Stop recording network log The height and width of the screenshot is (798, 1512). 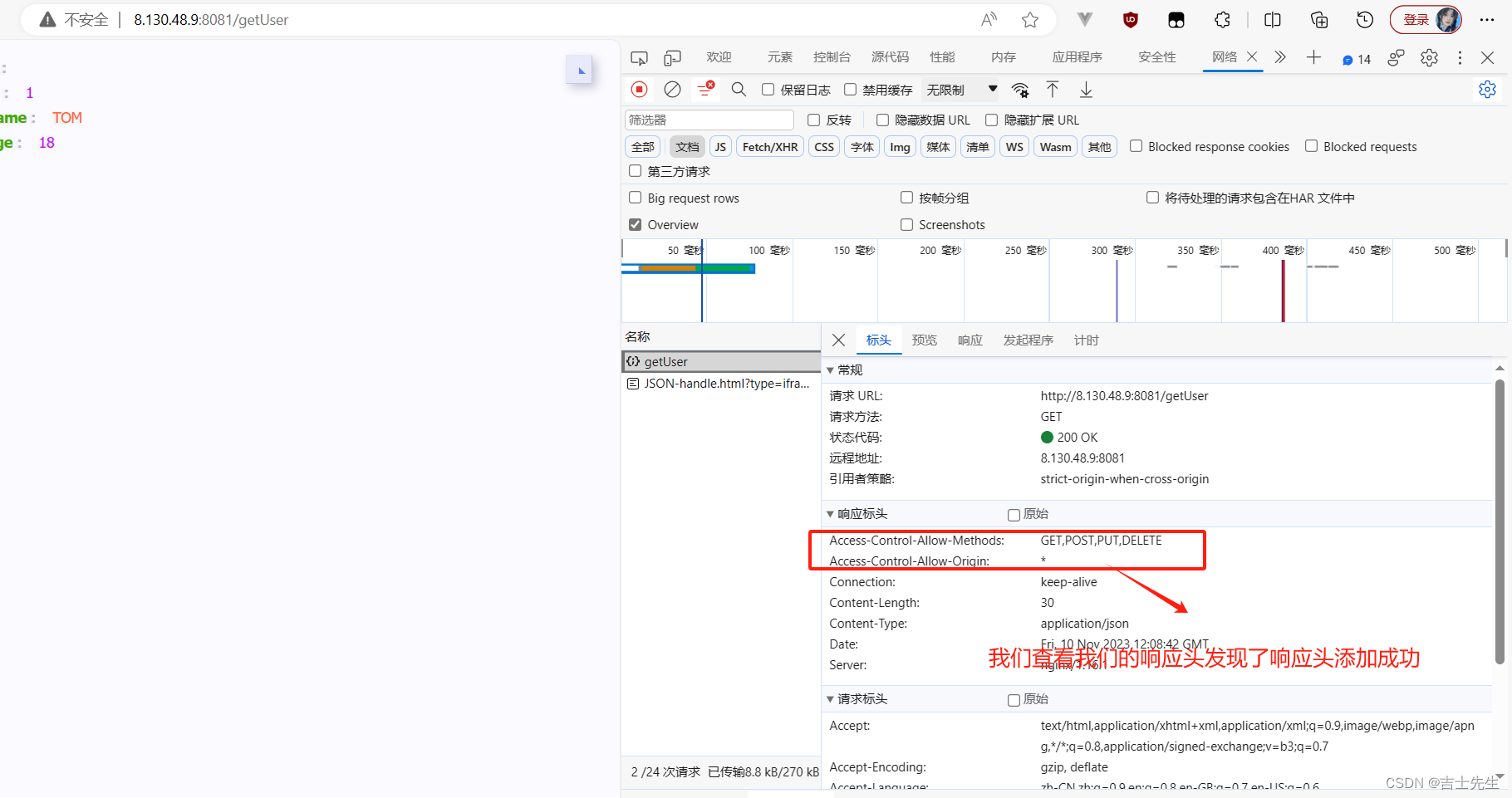[x=639, y=89]
